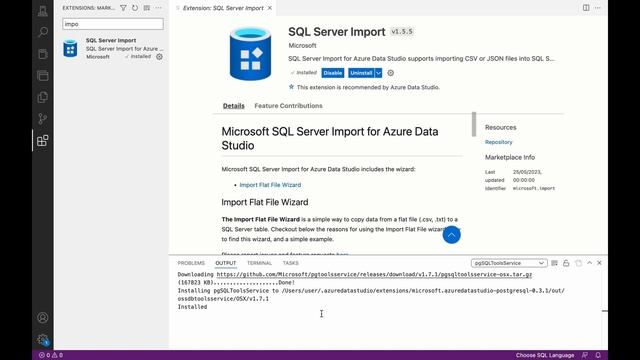
Task: Click the 'Marketplace Info' heading
Action: tap(510, 157)
